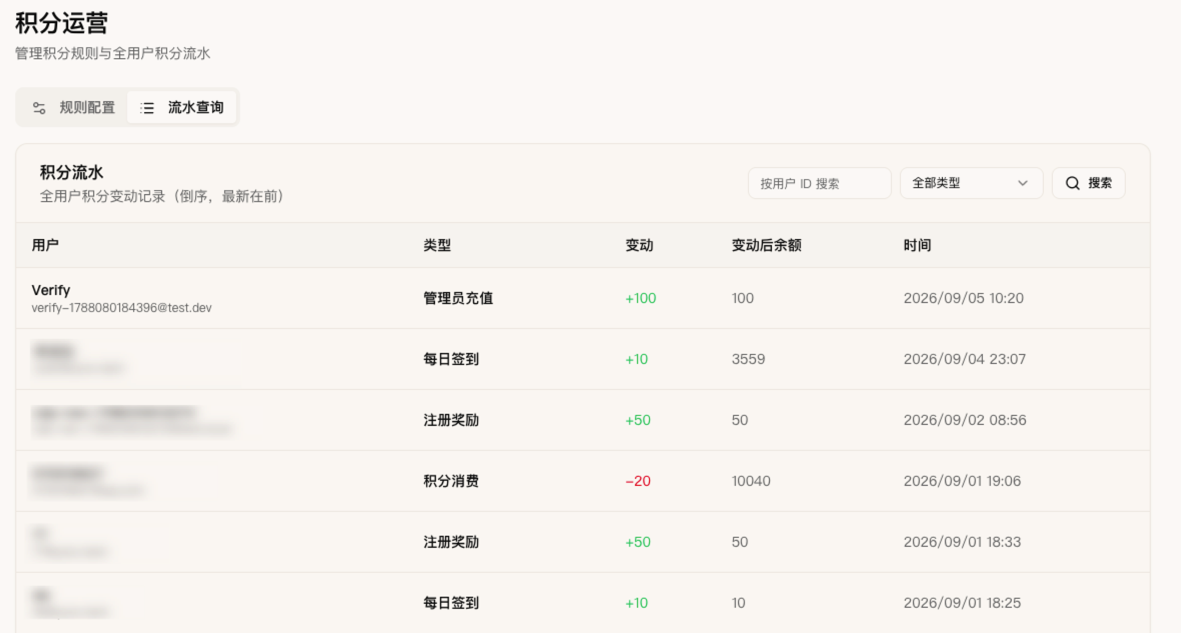This screenshot has width=1181, height=633.
Task: Click the balance value 10040
Action: pos(751,482)
